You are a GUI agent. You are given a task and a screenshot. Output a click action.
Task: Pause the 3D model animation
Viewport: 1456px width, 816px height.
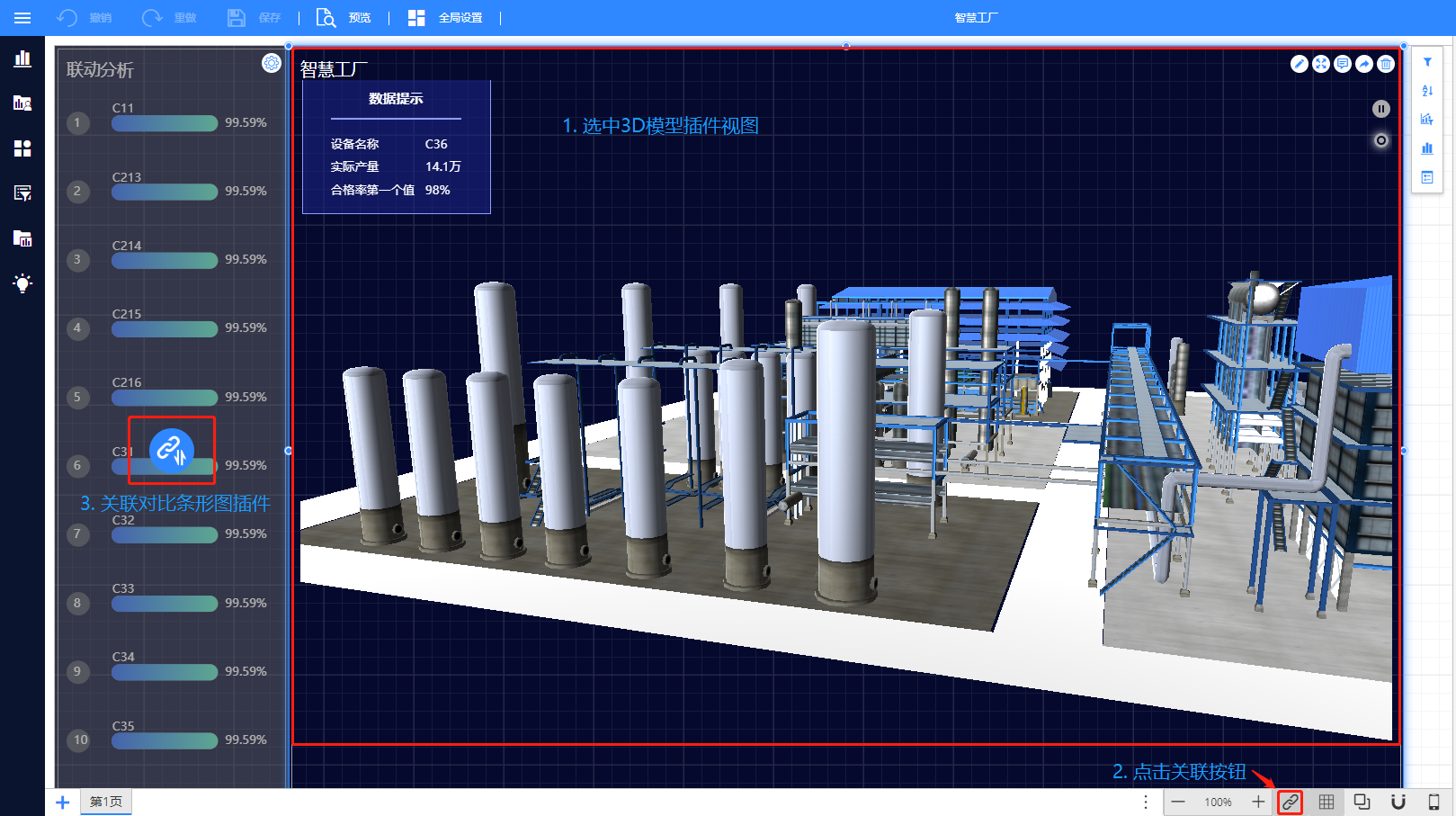click(1381, 109)
